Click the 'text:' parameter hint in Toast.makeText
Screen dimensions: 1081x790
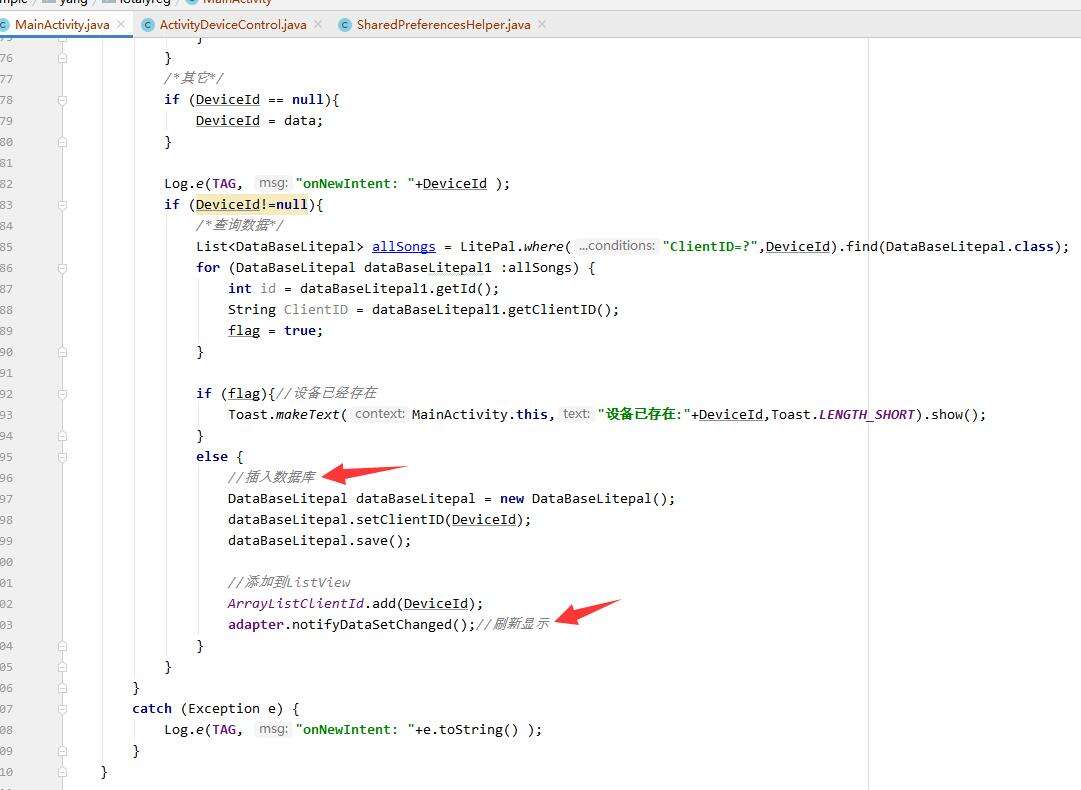tap(576, 414)
